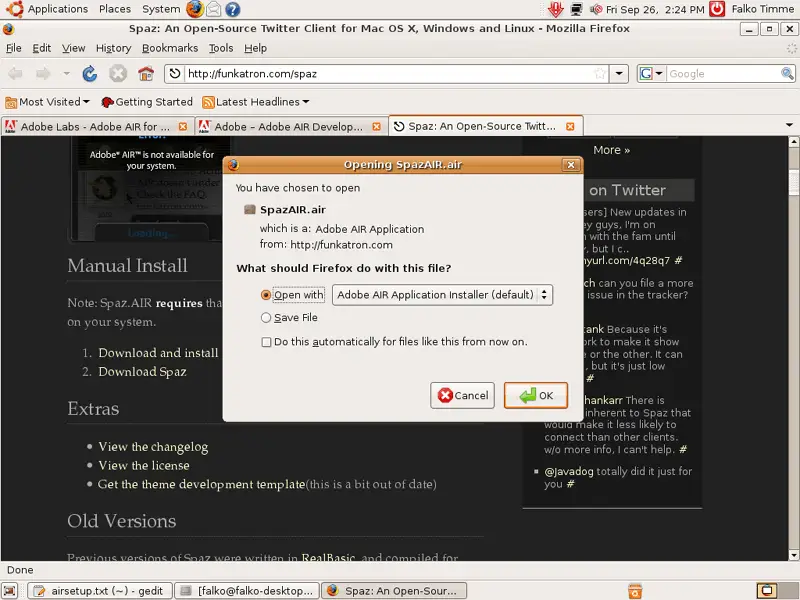800x600 pixels.
Task: Open the Places panel menu
Action: point(115,9)
